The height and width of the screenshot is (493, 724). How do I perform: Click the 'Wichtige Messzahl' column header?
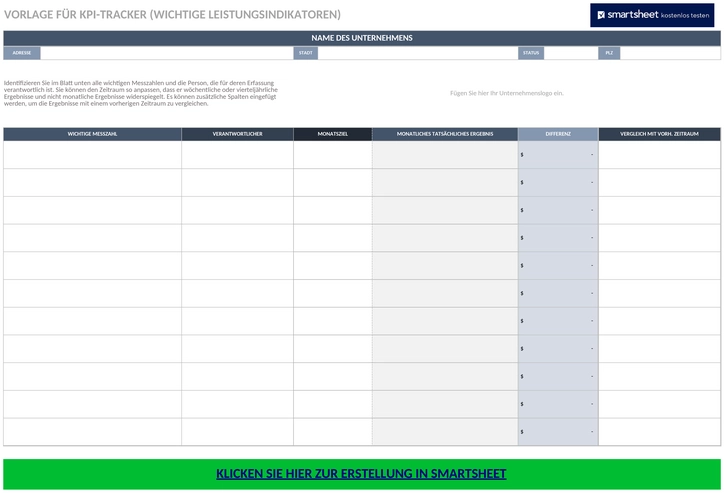pyautogui.click(x=92, y=134)
